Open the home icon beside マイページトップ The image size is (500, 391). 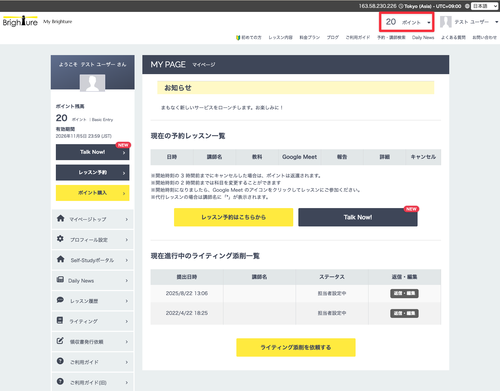coord(60,218)
